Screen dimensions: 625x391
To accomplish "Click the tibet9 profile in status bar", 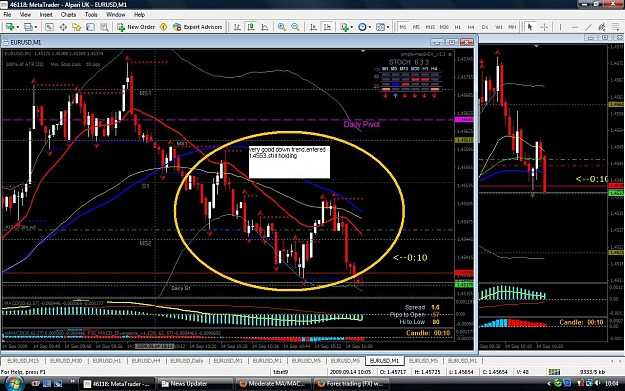I will pyautogui.click(x=281, y=372).
